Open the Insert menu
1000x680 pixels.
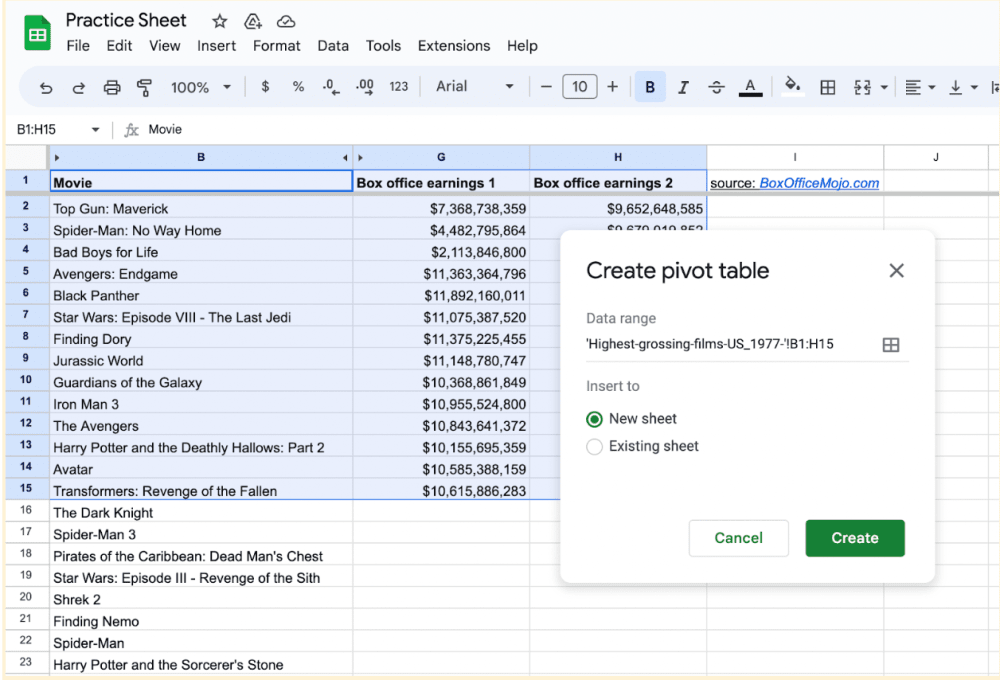(216, 46)
